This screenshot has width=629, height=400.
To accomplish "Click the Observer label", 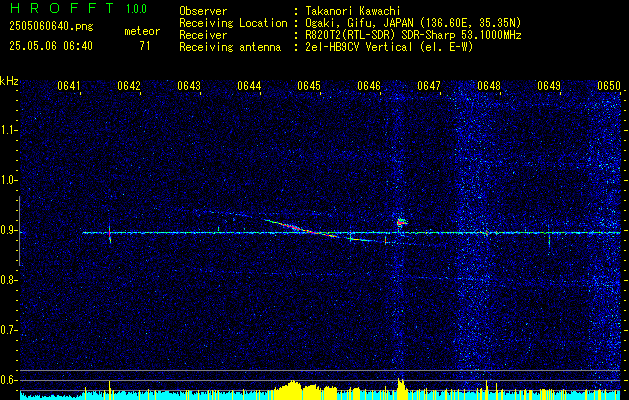I will click(203, 11).
